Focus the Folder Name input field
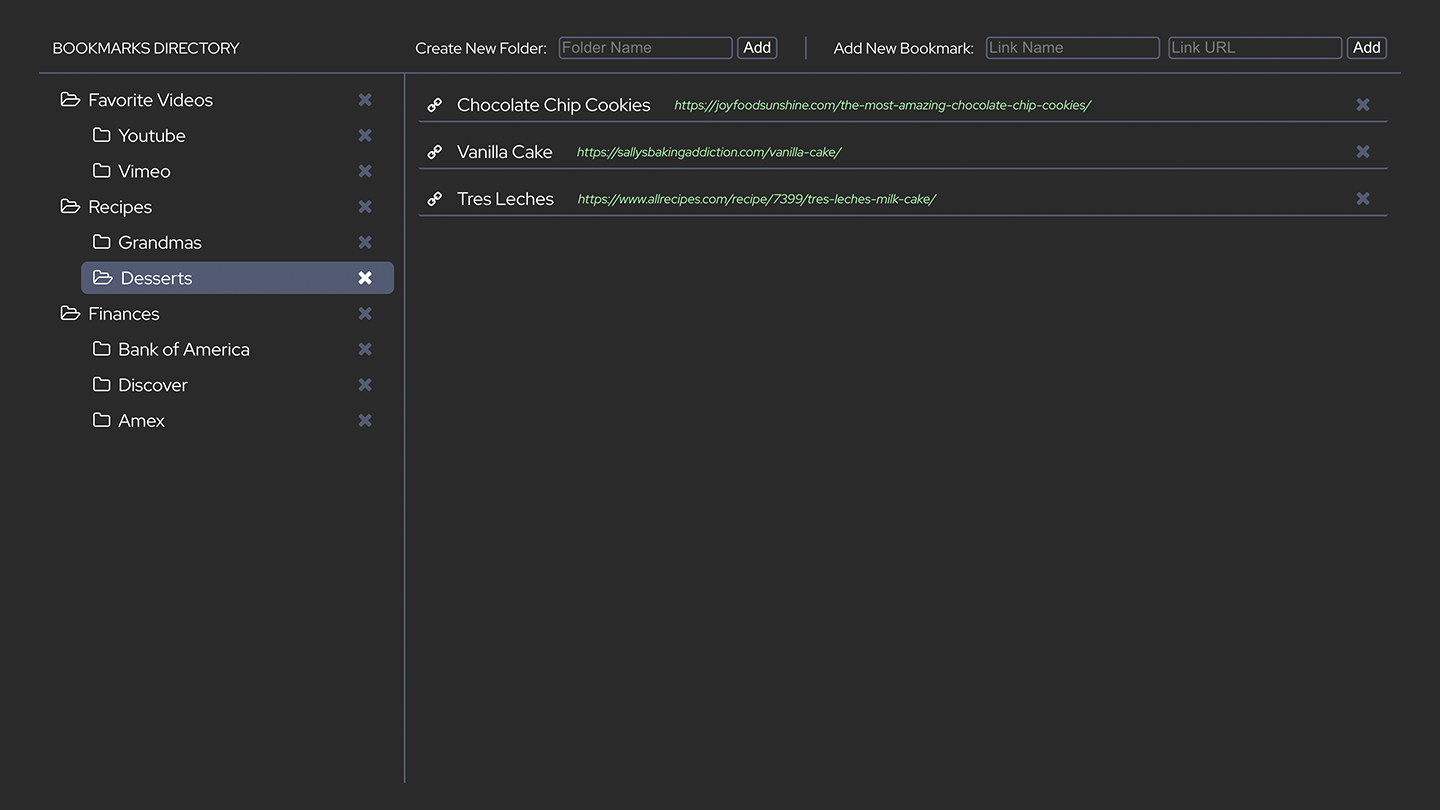The image size is (1440, 810). 646,48
